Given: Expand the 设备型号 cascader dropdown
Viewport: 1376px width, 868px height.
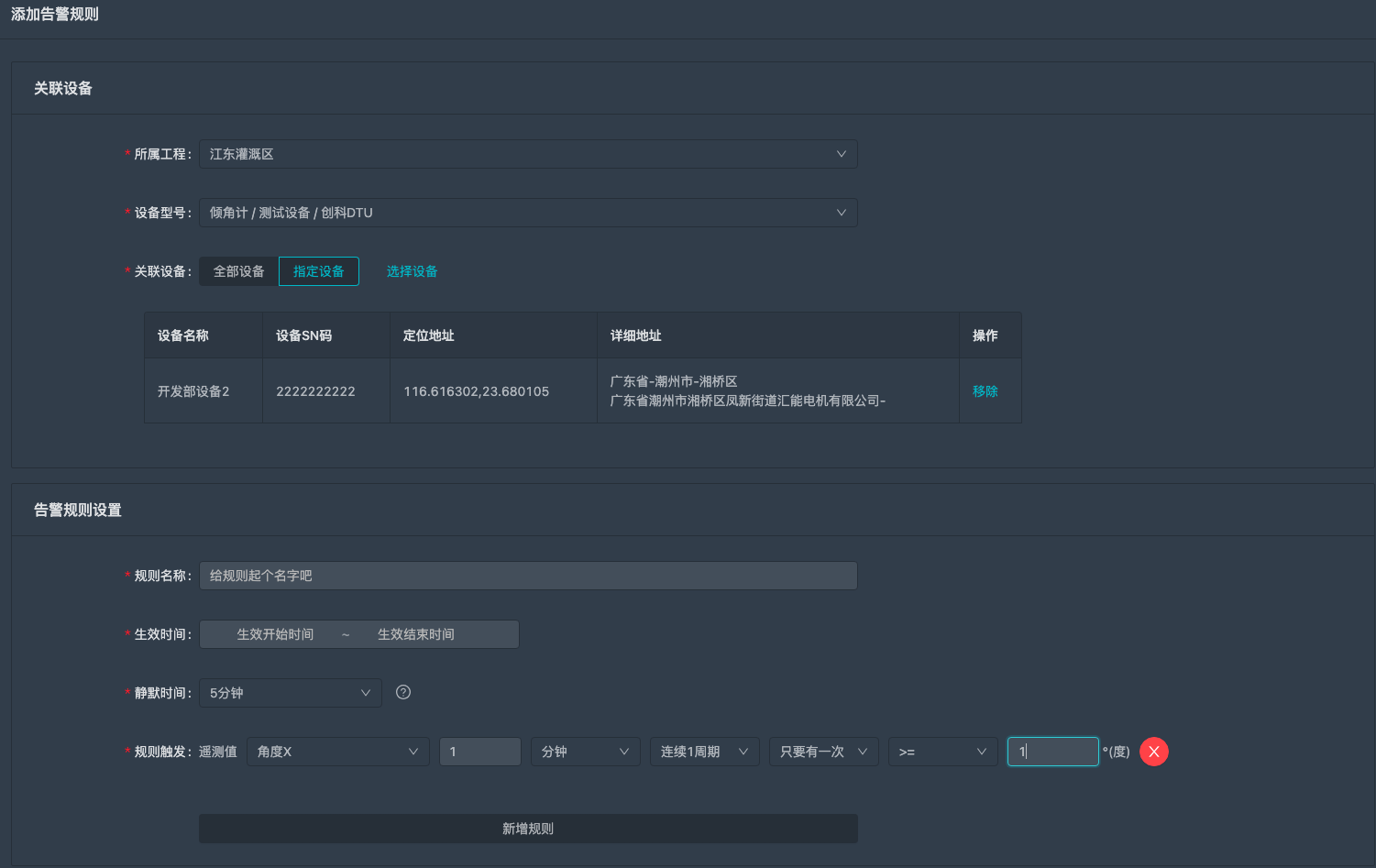Looking at the screenshot, I should coord(527,213).
